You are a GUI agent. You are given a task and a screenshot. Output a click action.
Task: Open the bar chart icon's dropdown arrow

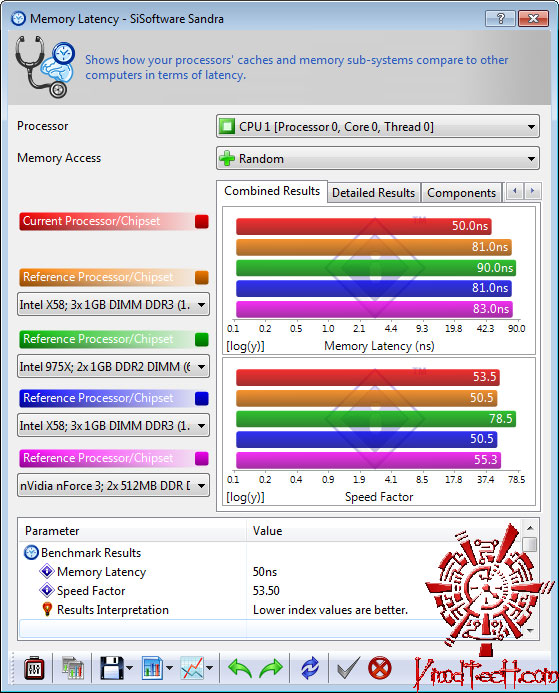pyautogui.click(x=169, y=668)
